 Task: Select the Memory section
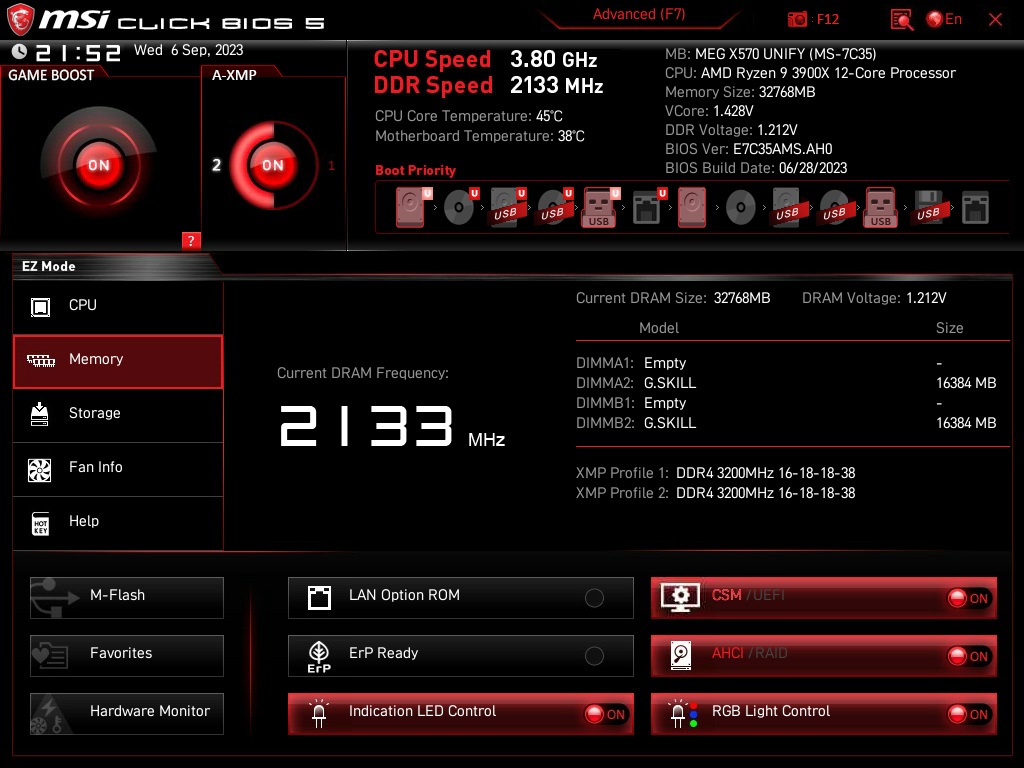[118, 361]
